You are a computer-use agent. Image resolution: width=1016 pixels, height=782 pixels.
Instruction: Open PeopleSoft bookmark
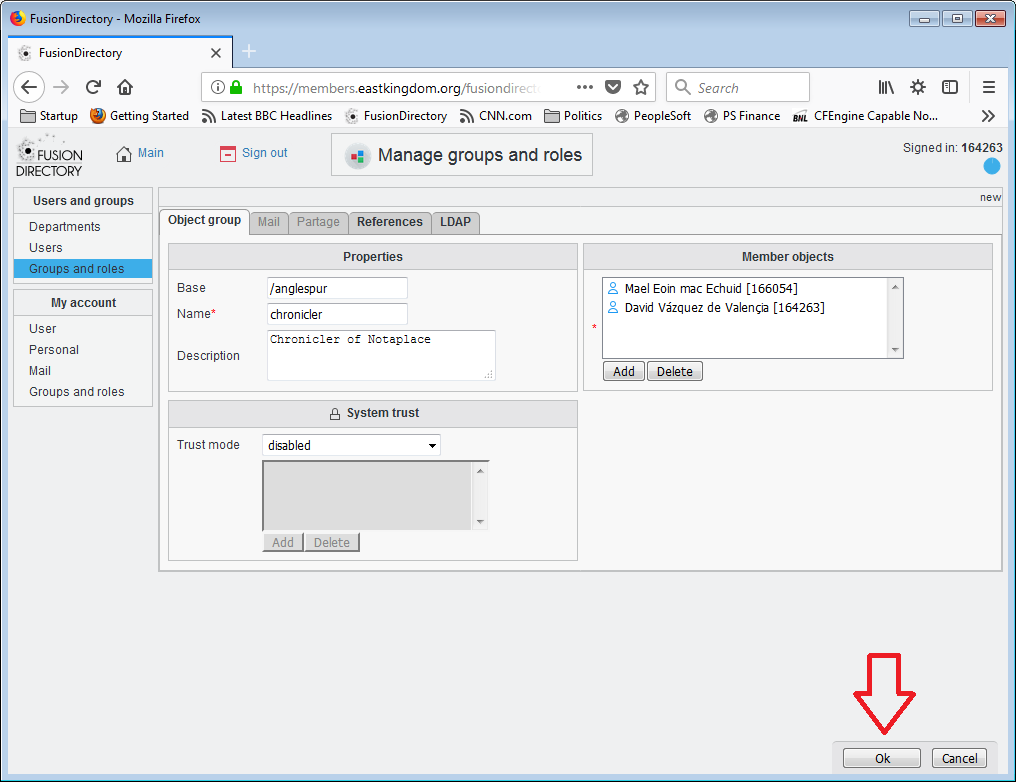[x=652, y=116]
